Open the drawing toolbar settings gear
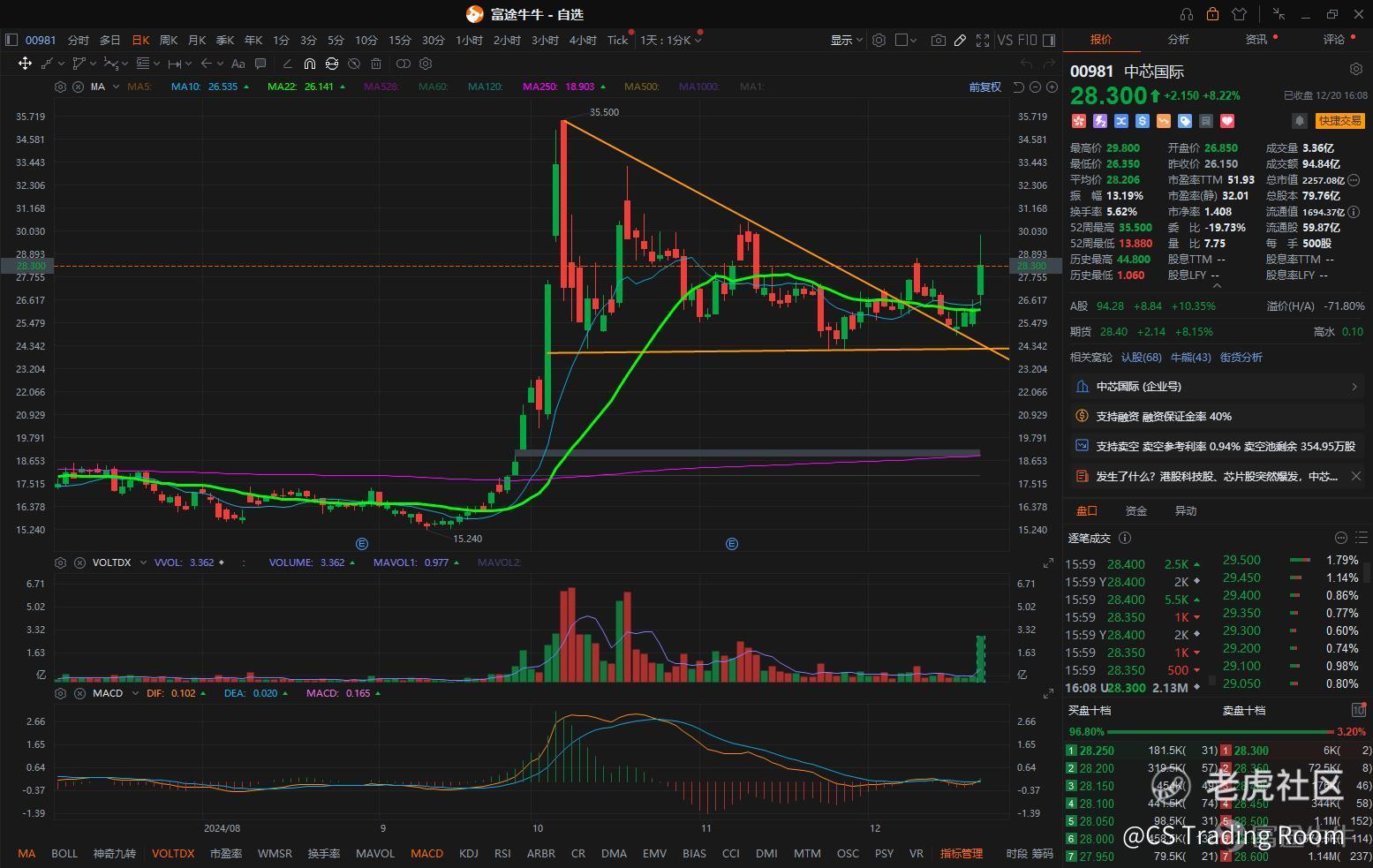Image resolution: width=1373 pixels, height=868 pixels. coord(426,64)
